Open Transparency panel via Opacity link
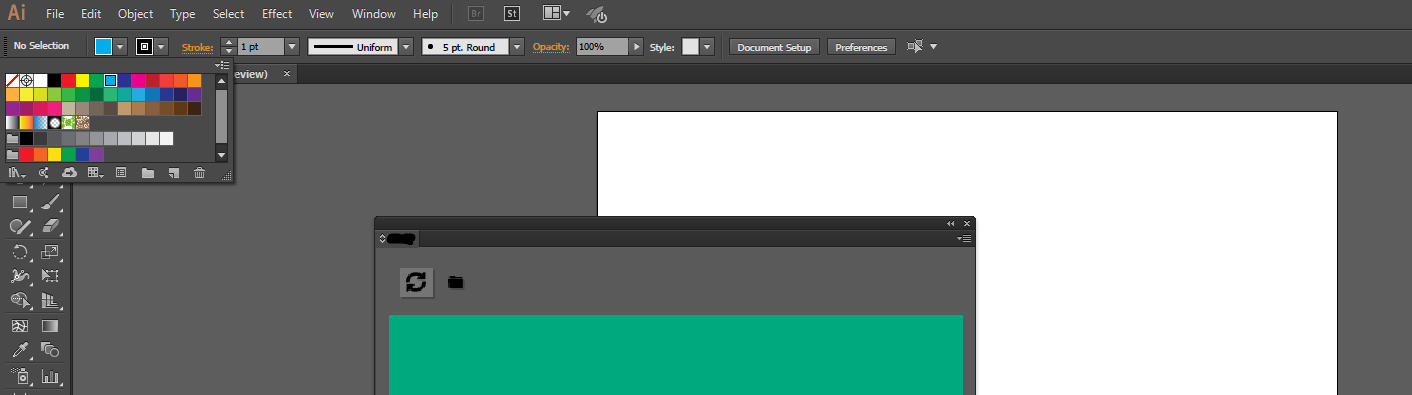The image size is (1412, 395). tap(550, 47)
